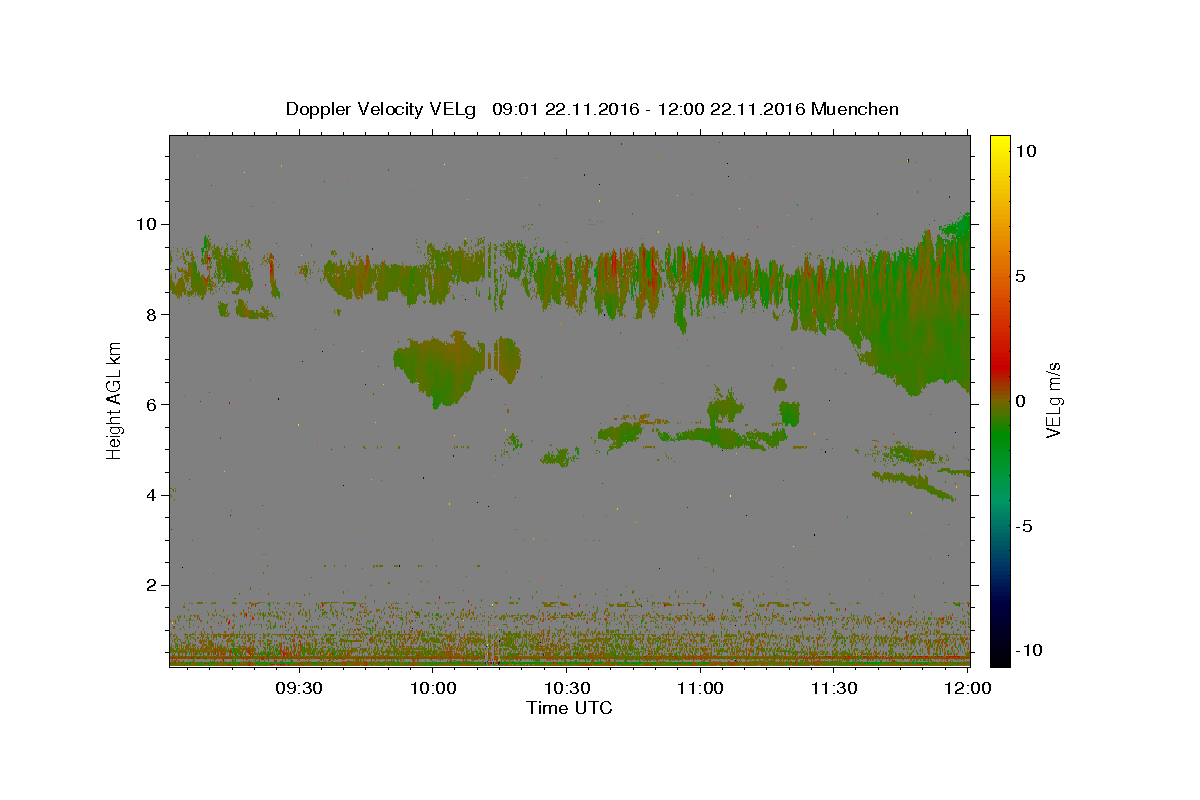The width and height of the screenshot is (1200, 800).
Task: Click the yellow top of the colorbar
Action: pos(1000,145)
